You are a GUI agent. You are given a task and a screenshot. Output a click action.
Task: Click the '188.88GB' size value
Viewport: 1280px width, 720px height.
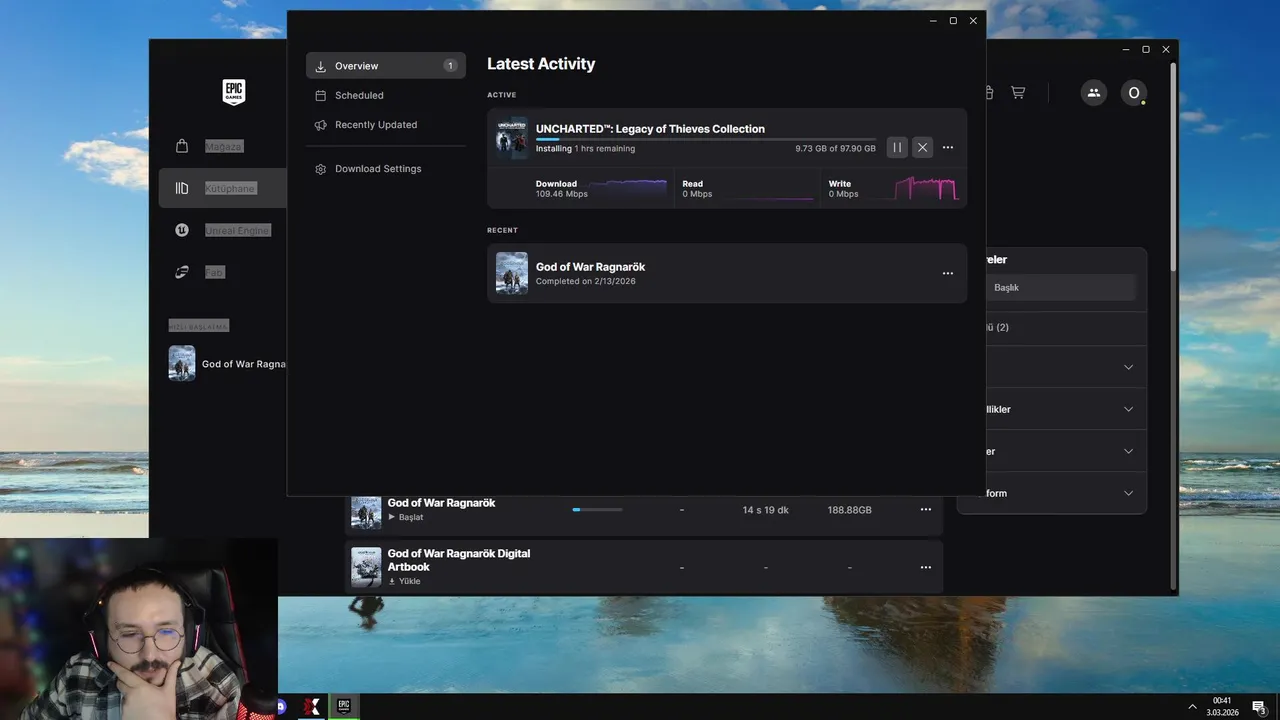tap(849, 510)
